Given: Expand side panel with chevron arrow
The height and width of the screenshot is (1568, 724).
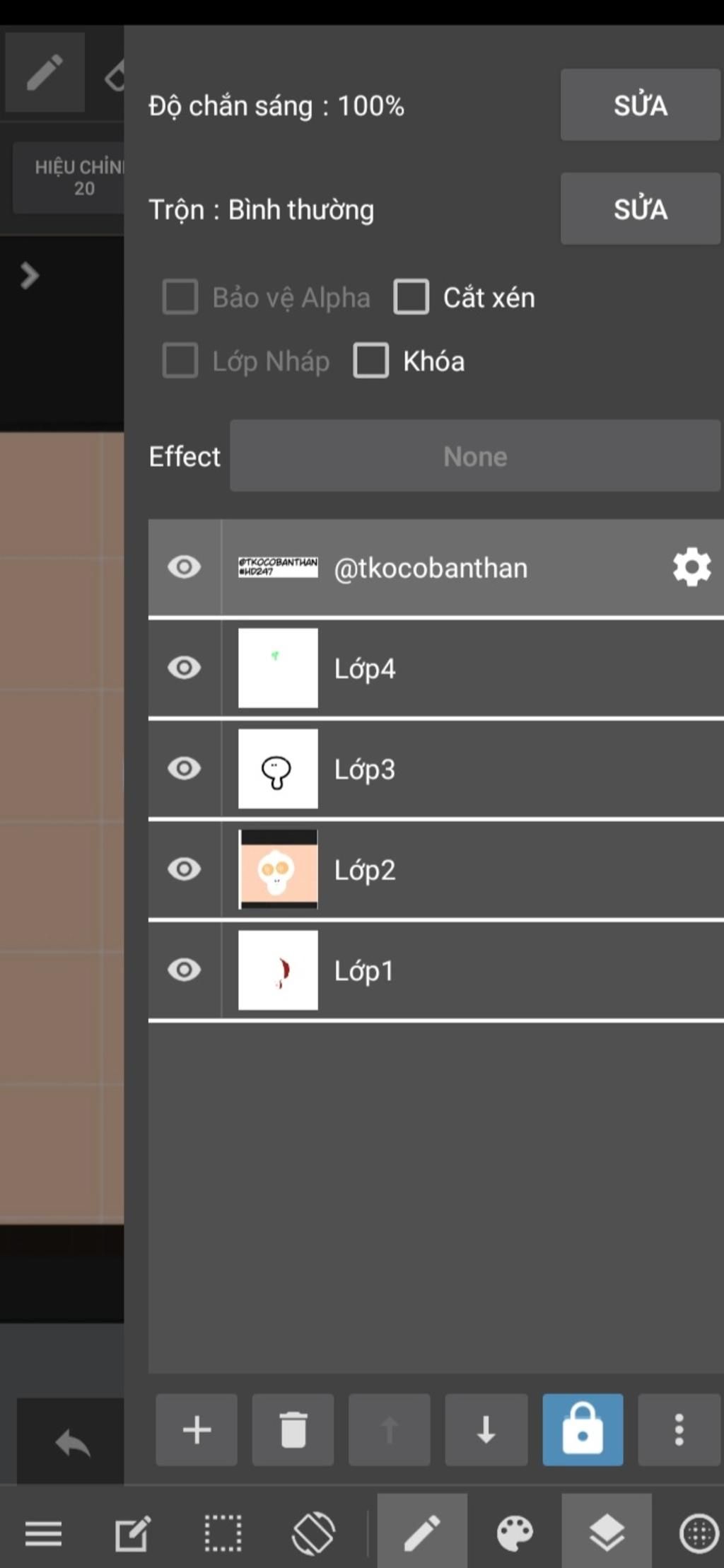Looking at the screenshot, I should click(x=29, y=276).
